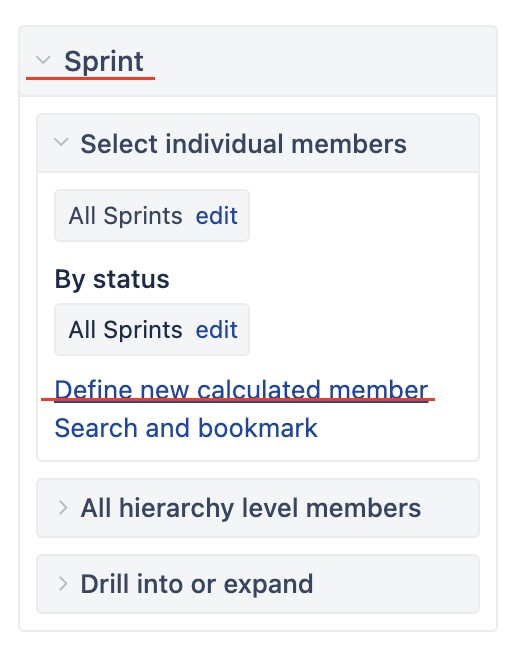Edit the All Sprints under By status
Screen dimensions: 526x648
(x=217, y=330)
